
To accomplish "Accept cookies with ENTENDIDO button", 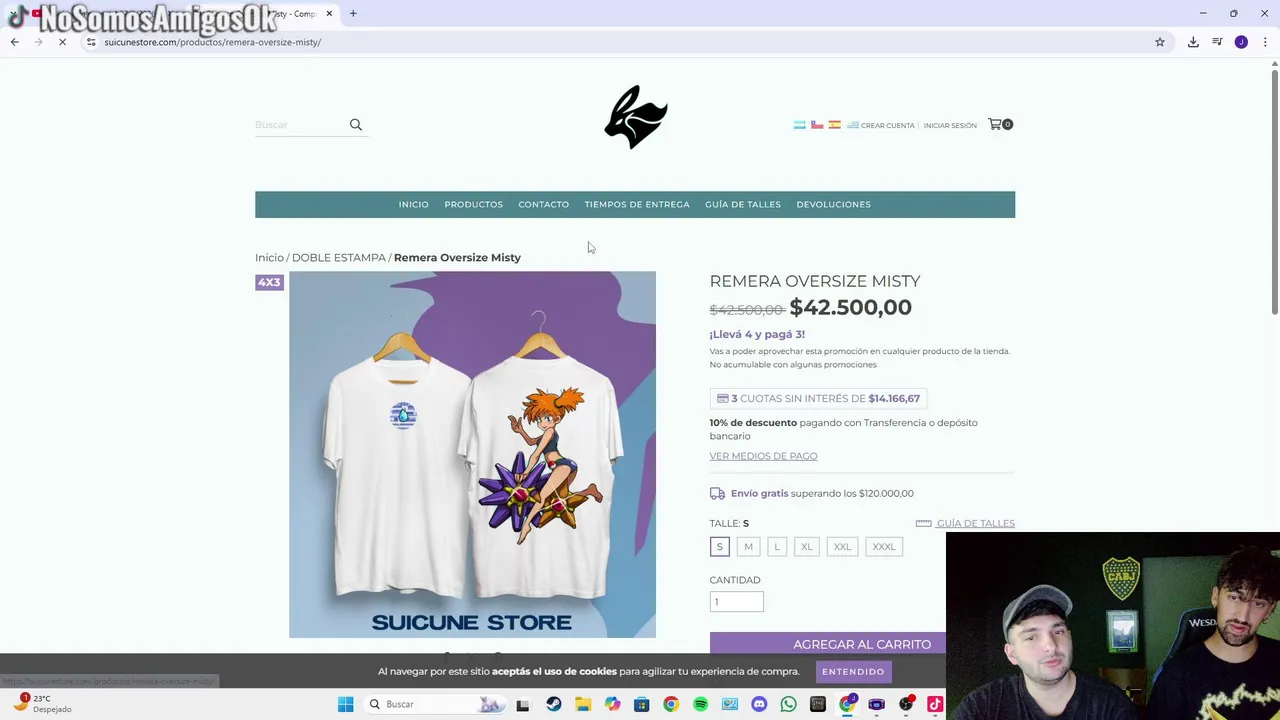I will pyautogui.click(x=853, y=672).
